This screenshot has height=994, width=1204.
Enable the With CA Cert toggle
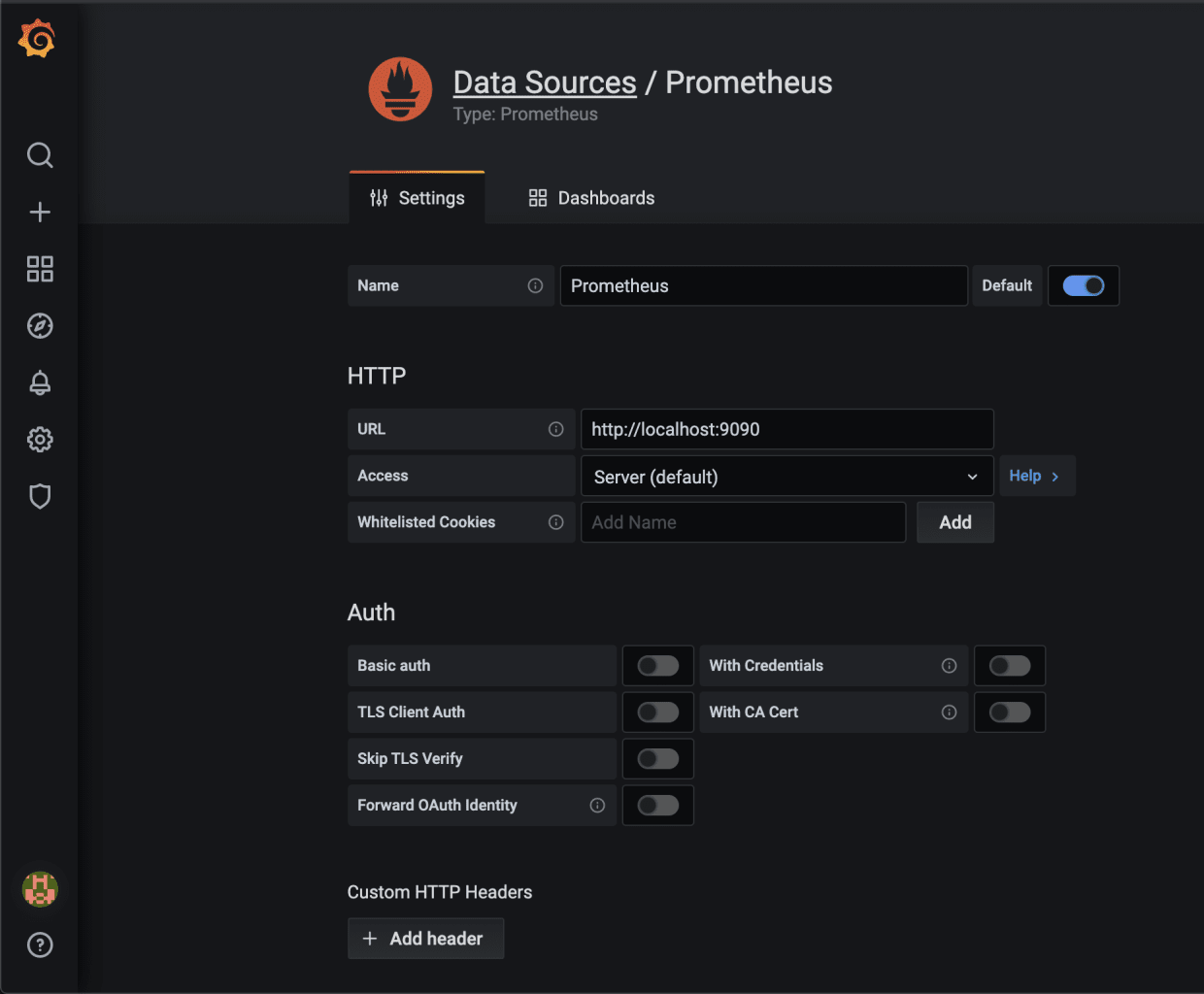coord(1010,712)
